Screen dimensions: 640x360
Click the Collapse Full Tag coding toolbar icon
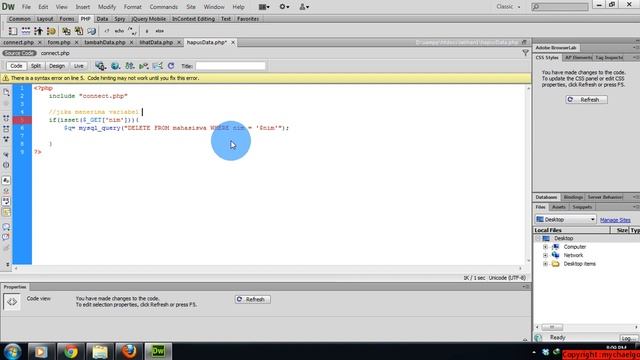click(x=6, y=118)
